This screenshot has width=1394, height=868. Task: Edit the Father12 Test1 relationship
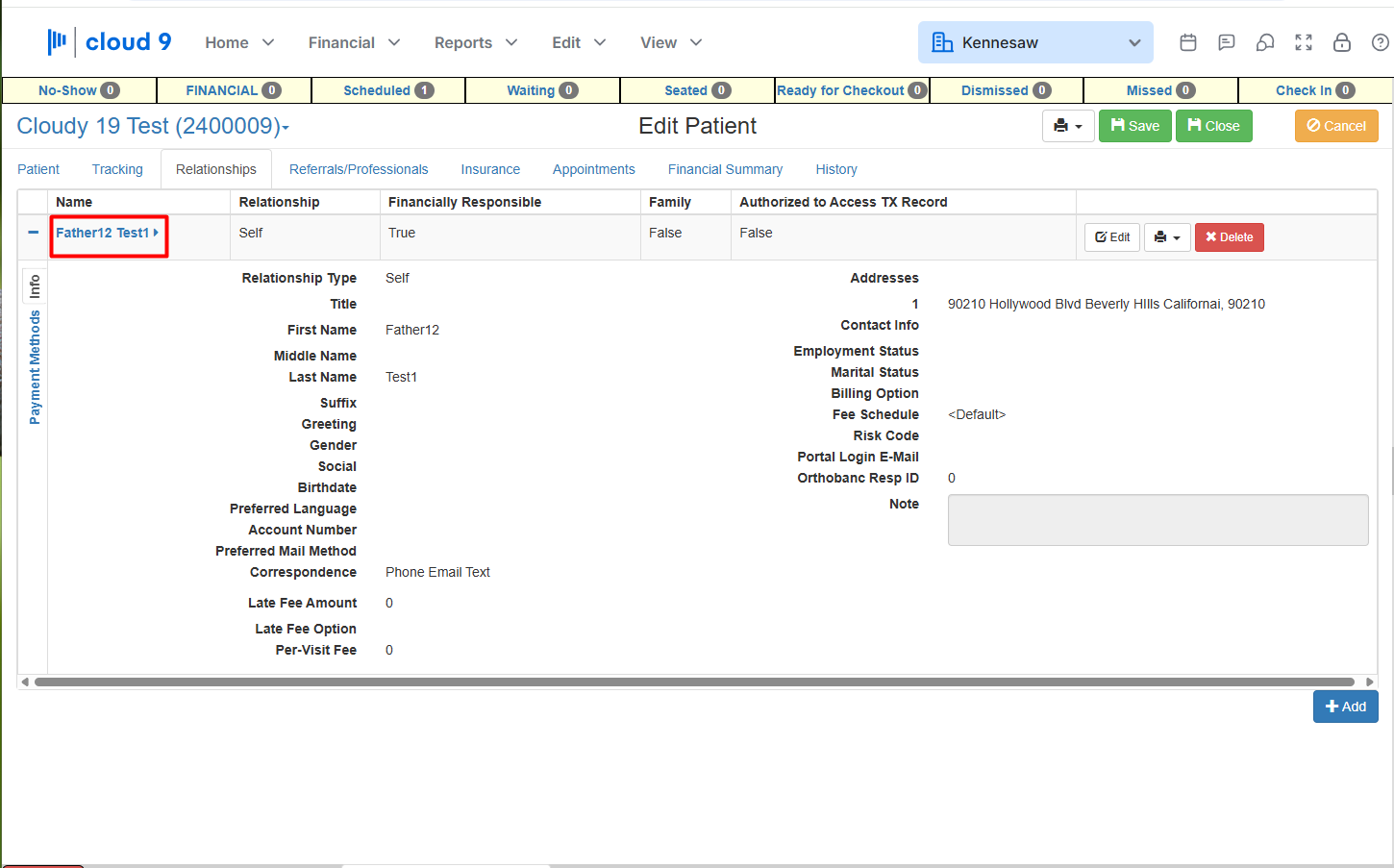[x=1112, y=237]
